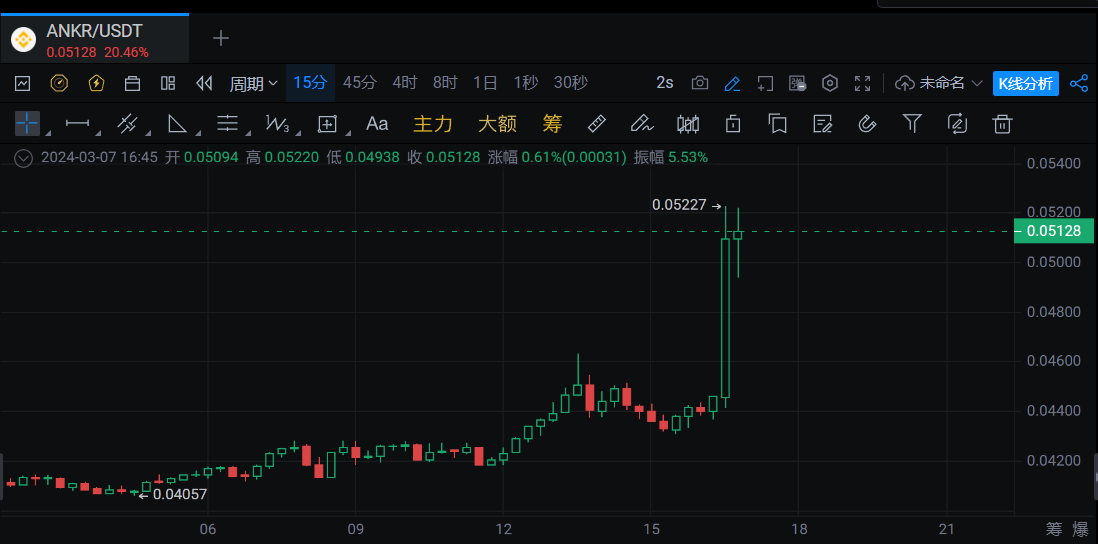Add a new chart tab with plus

click(x=221, y=38)
